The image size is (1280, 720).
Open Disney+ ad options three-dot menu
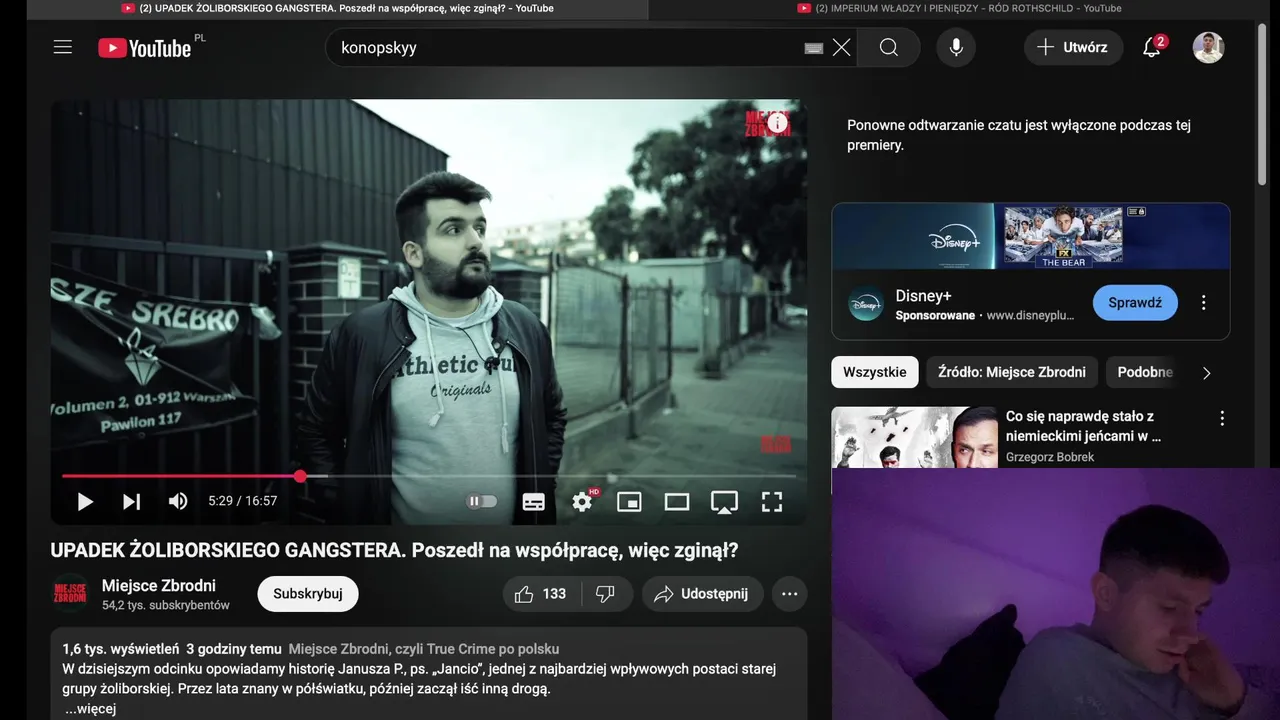pyautogui.click(x=1204, y=302)
